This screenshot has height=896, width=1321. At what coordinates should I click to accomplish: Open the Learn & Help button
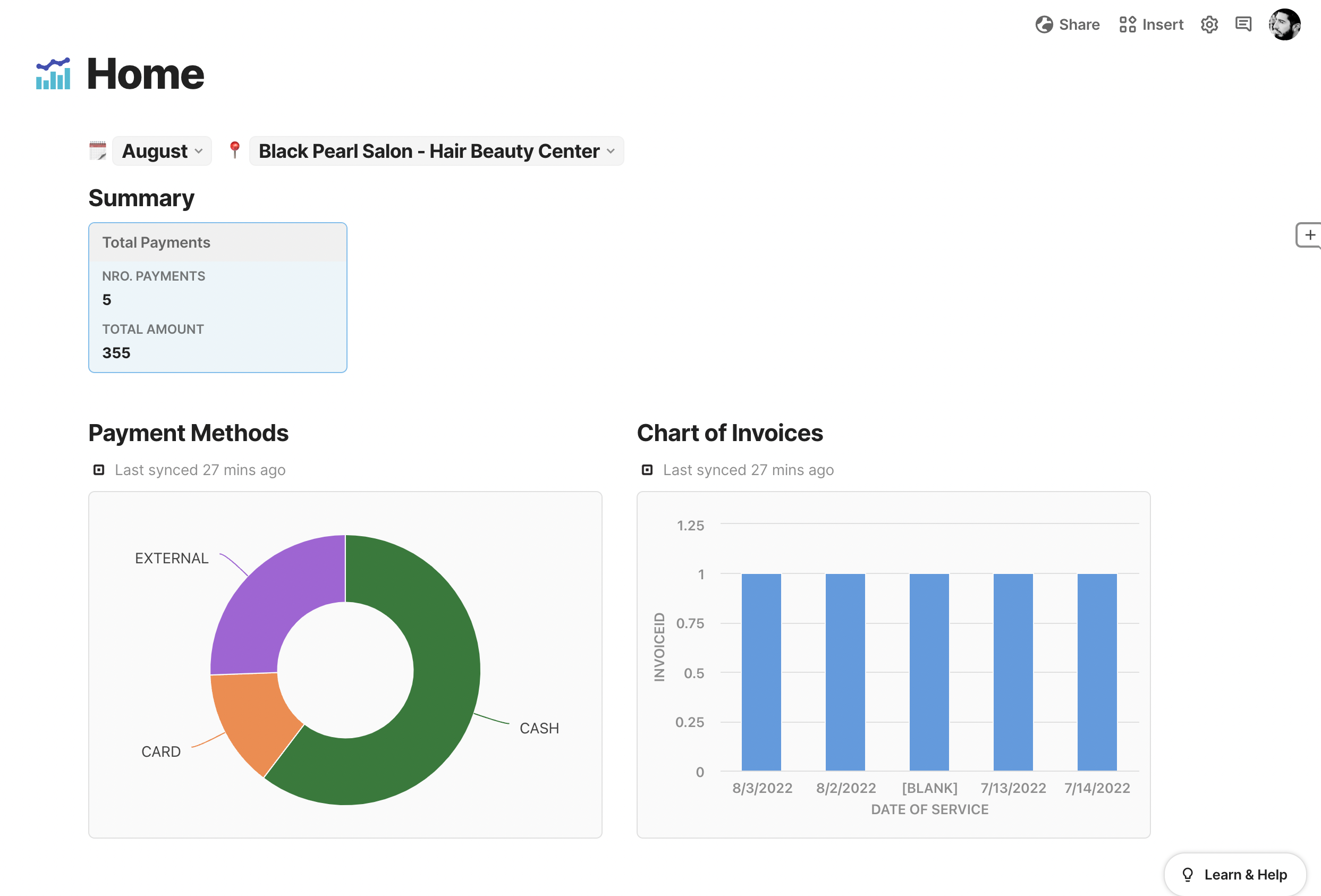point(1234,874)
